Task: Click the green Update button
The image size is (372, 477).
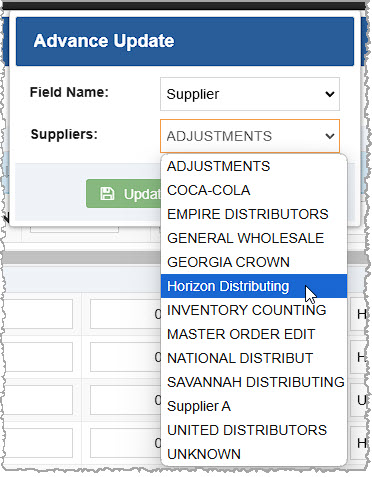Action: click(123, 194)
